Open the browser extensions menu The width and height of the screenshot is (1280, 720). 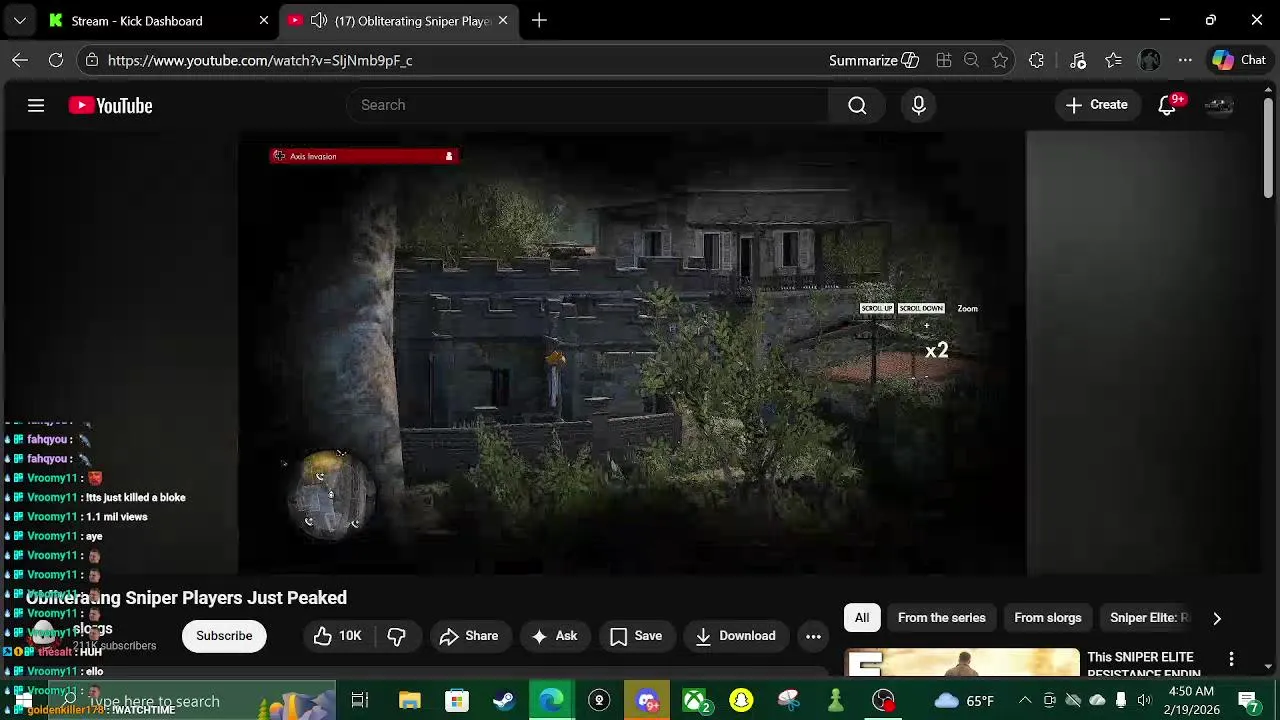click(1036, 60)
